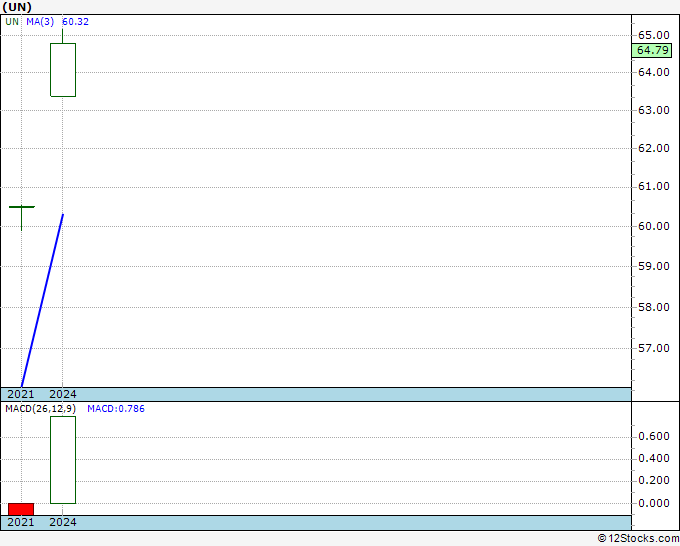Viewport: 680px width, 546px height.
Task: Click the 61.00 price axis label
Action: [654, 186]
